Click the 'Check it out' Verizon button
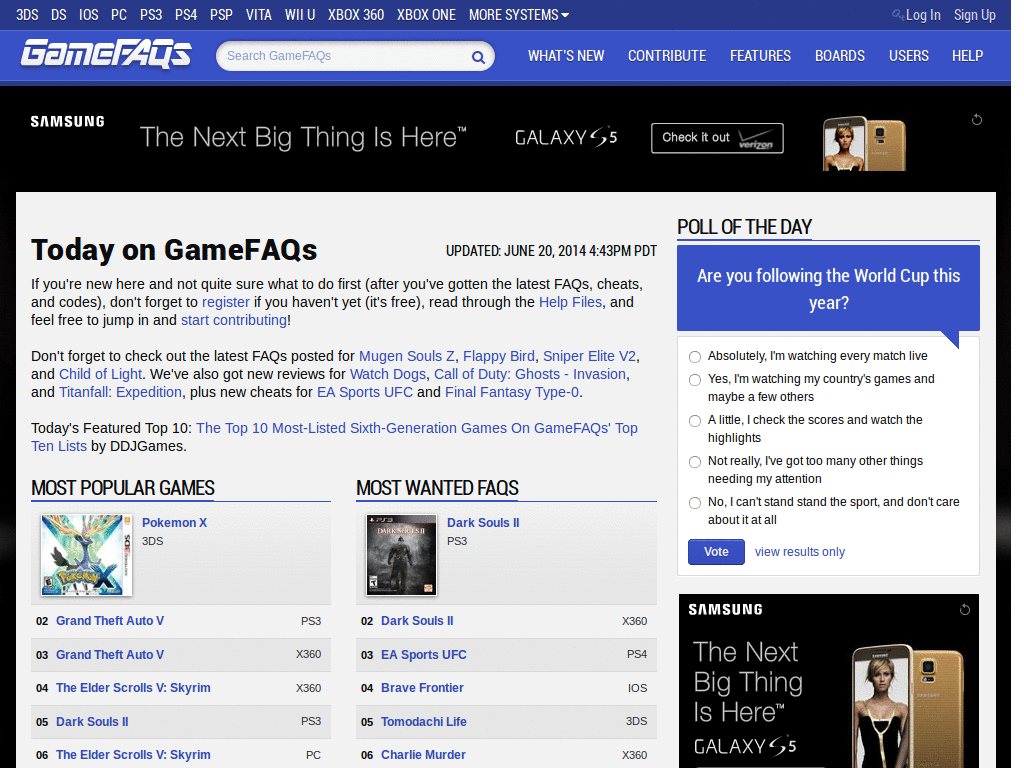 (x=717, y=138)
